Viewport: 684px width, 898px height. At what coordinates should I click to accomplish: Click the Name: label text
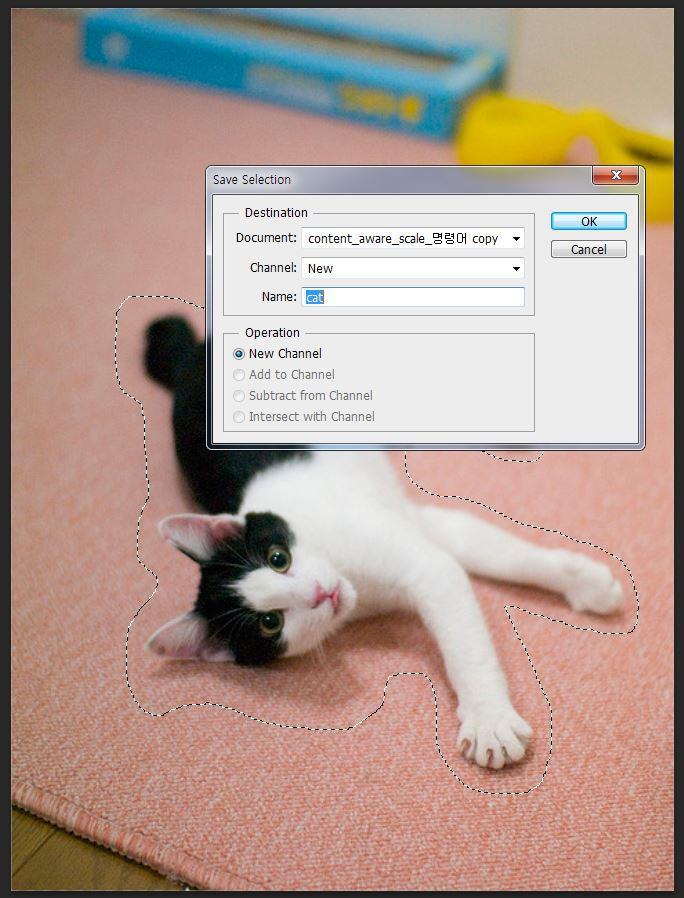pos(279,297)
